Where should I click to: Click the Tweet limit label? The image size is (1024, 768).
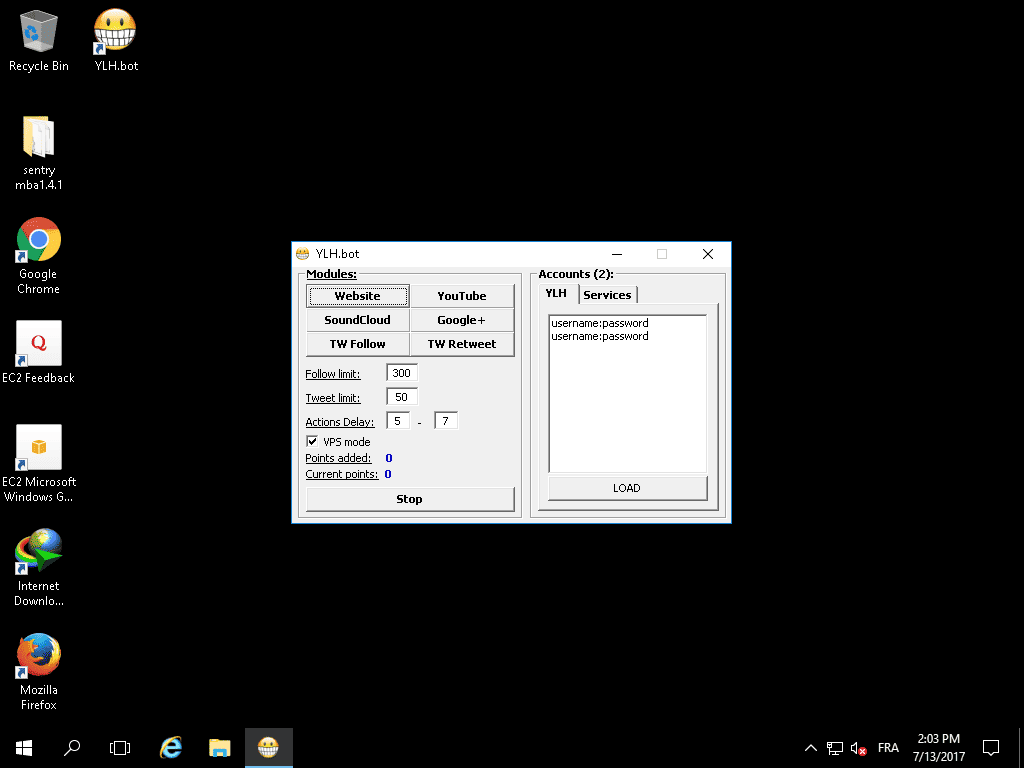(332, 398)
